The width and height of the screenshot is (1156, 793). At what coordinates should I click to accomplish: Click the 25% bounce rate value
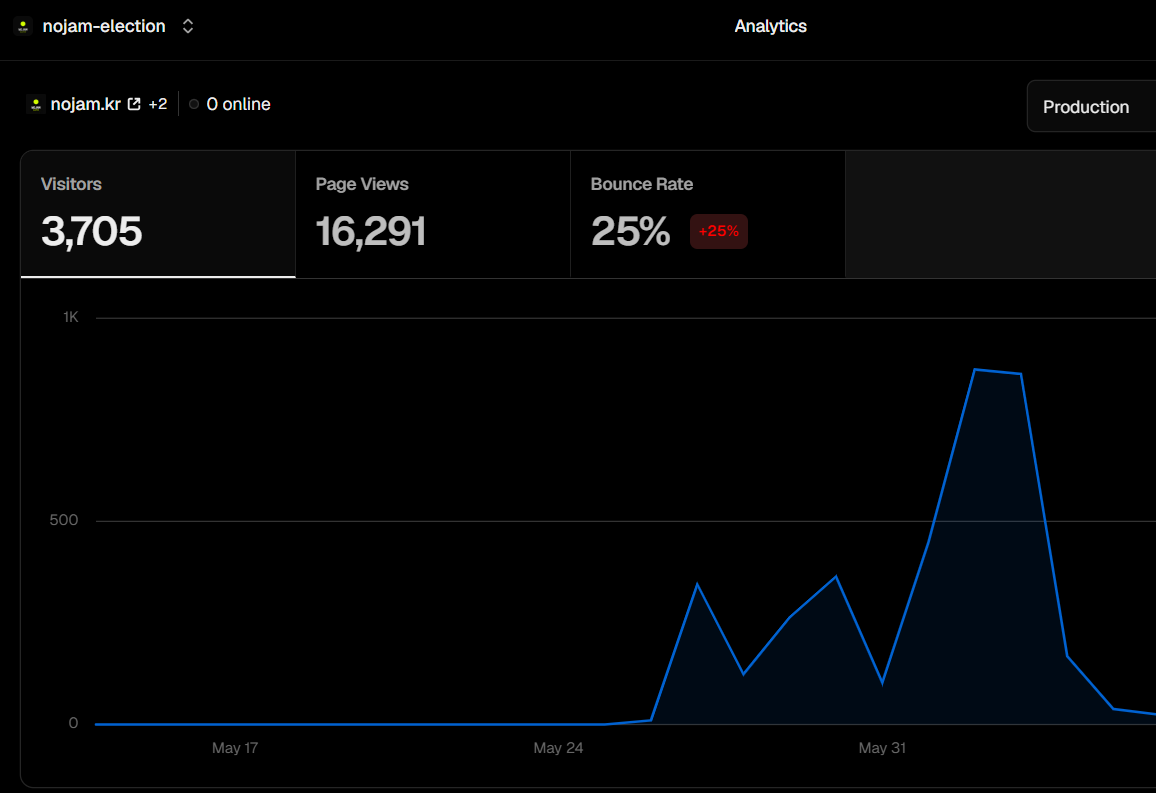[x=630, y=231]
